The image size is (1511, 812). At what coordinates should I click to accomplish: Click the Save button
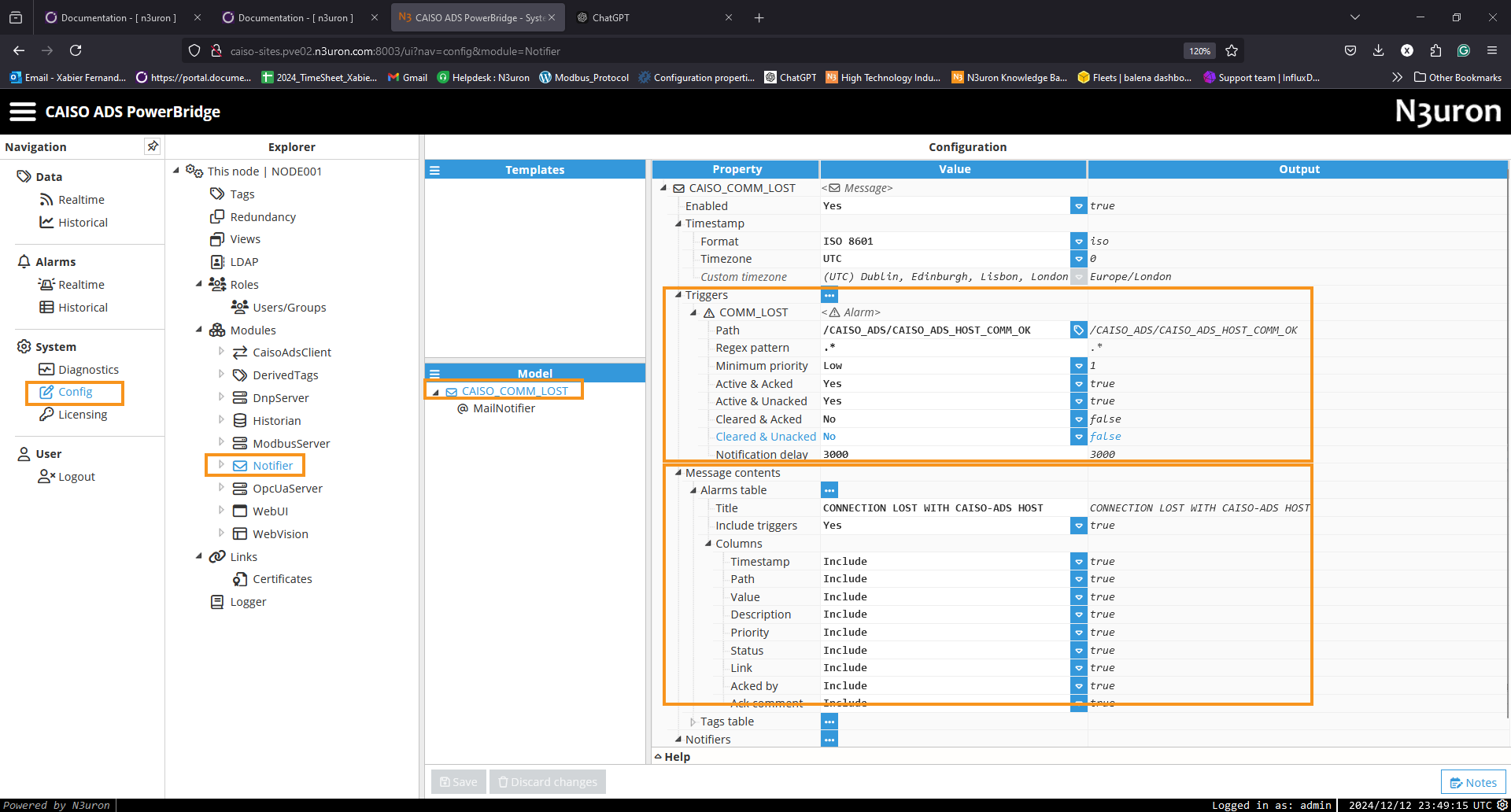[459, 782]
